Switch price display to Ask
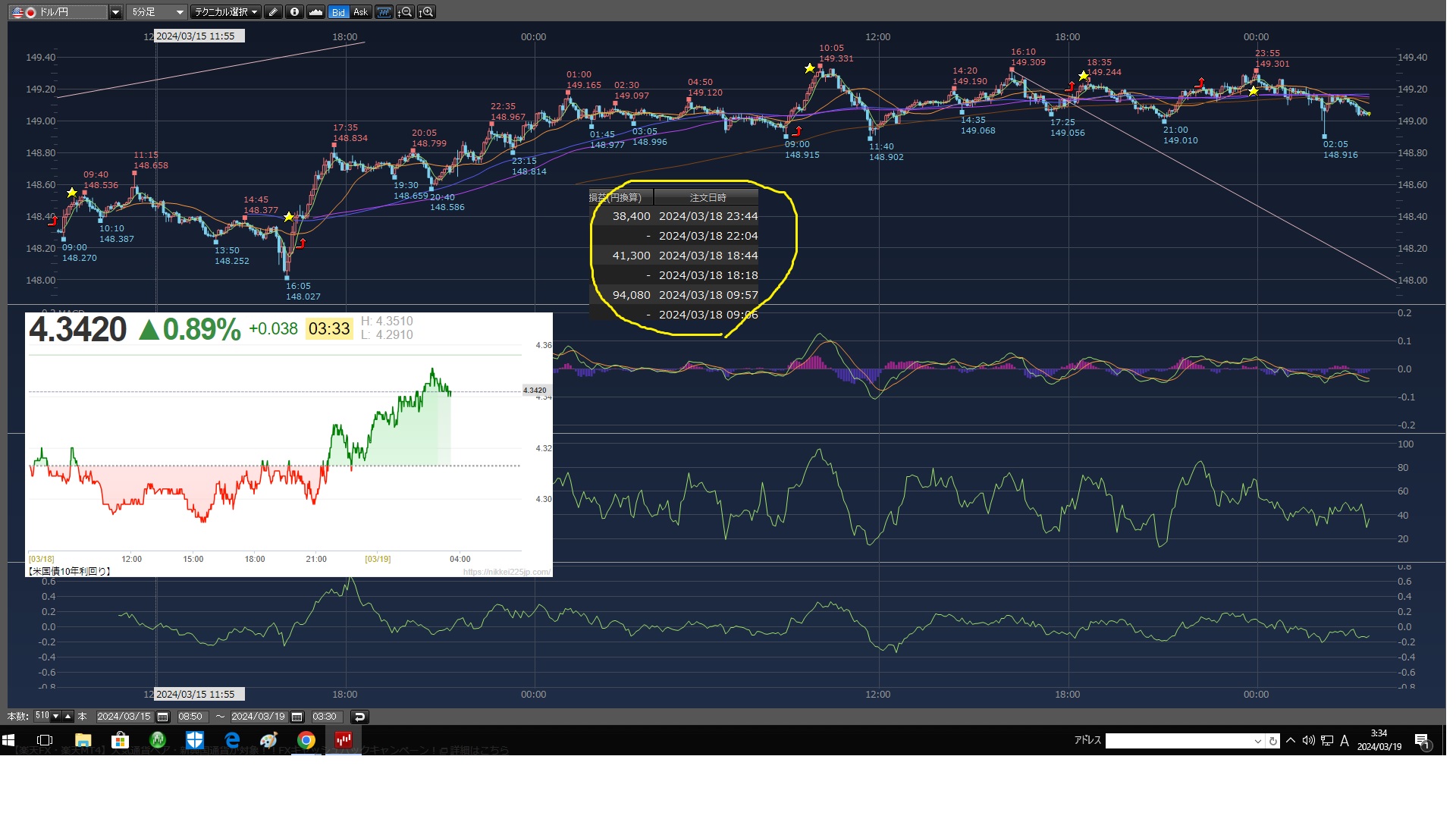Screen dimensions: 1456x819 coord(360,12)
